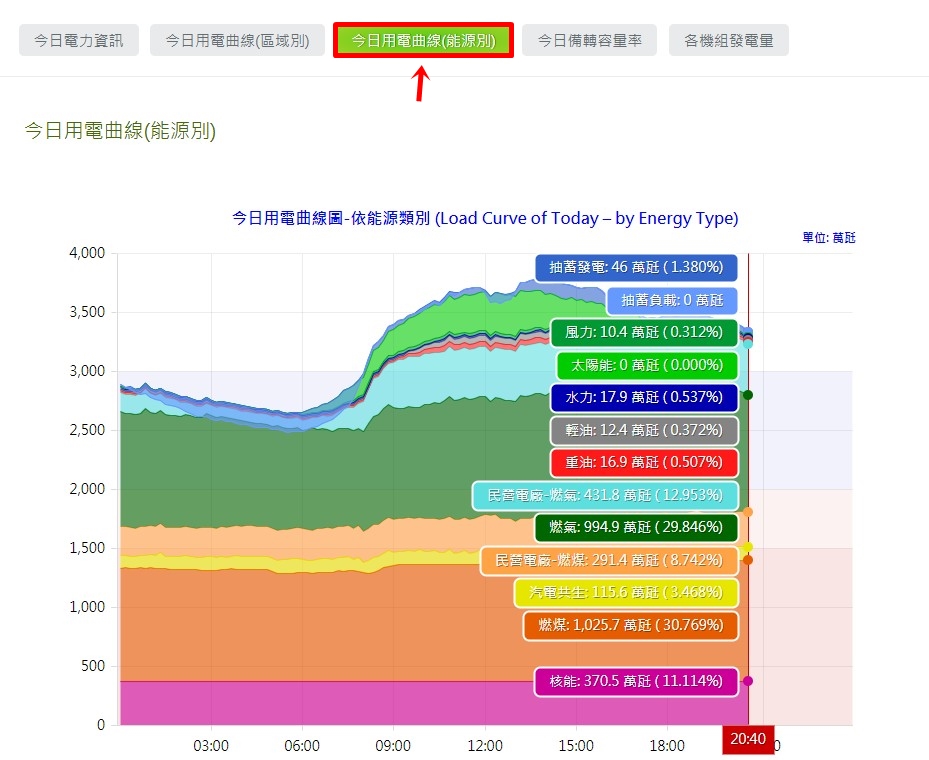Click the orange 燃煤 1,025.7 萬瓩 label
Screen dimensions: 929x760
631,625
